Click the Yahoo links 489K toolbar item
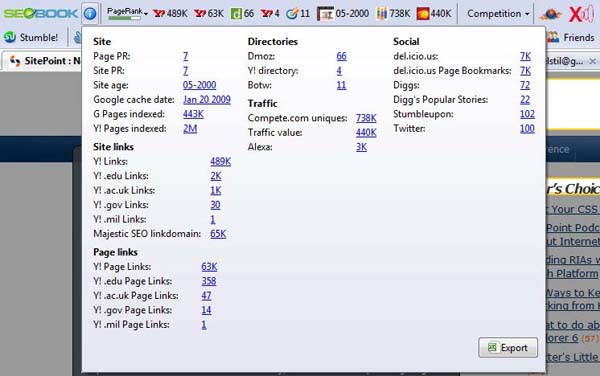Viewport: 600px width, 376px height. pos(170,14)
